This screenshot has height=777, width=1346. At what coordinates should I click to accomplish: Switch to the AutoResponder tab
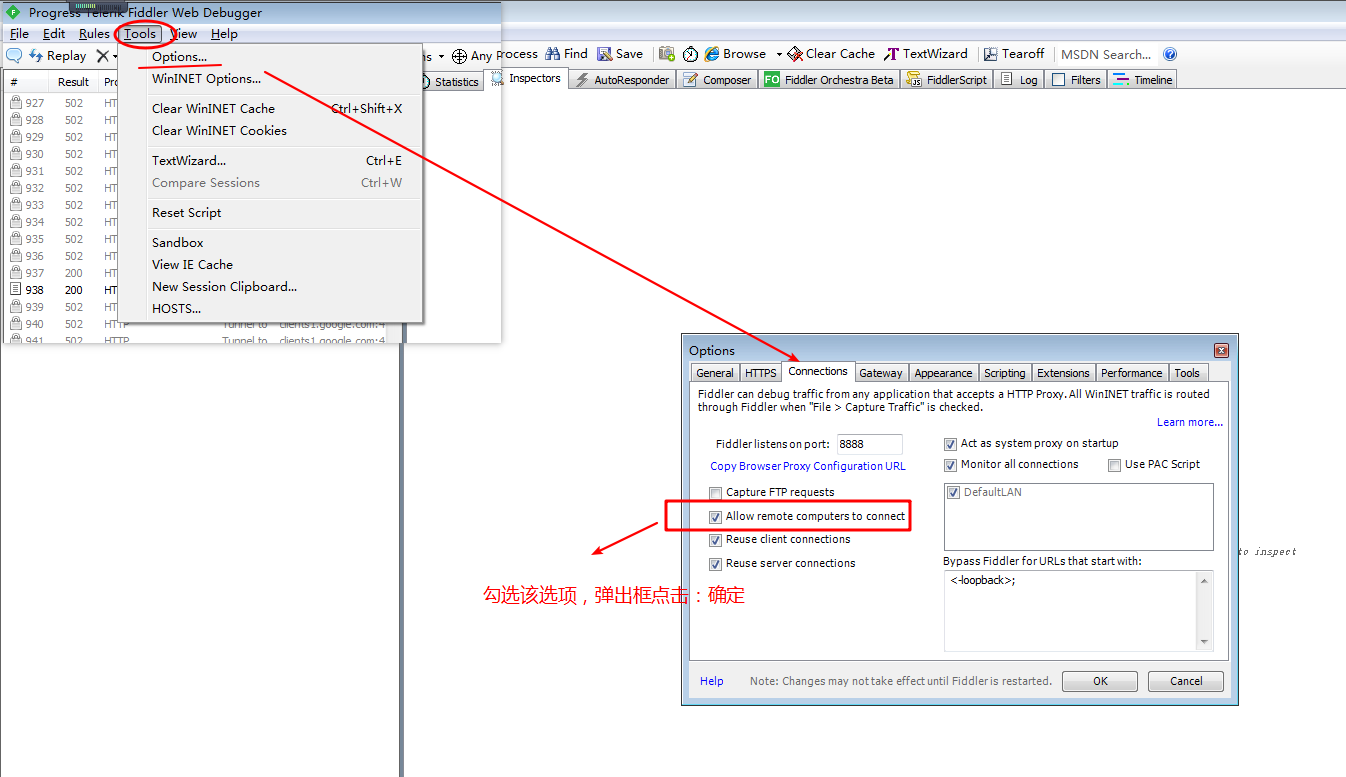pos(622,80)
